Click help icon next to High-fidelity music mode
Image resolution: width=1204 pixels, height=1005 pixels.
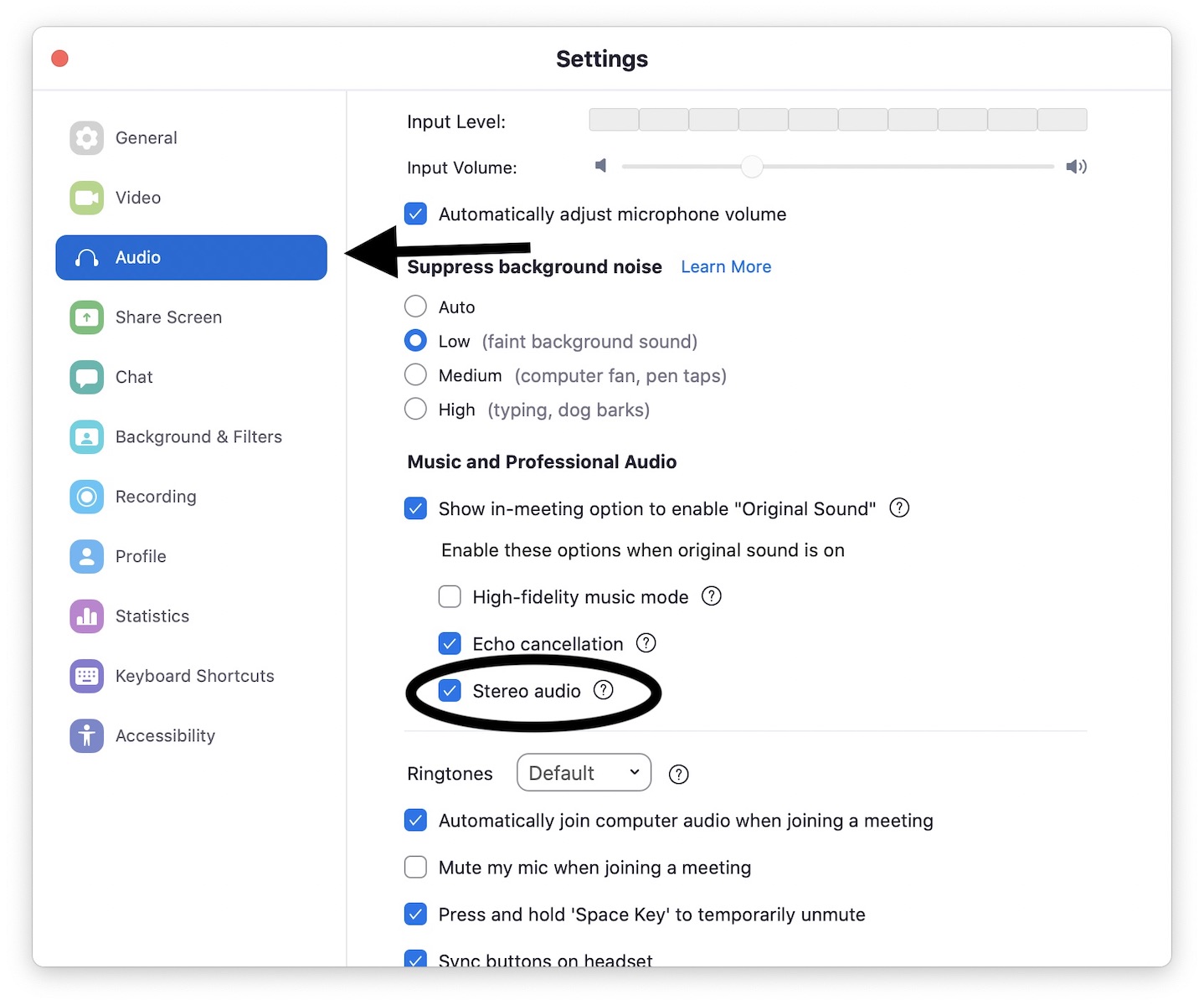pos(711,596)
